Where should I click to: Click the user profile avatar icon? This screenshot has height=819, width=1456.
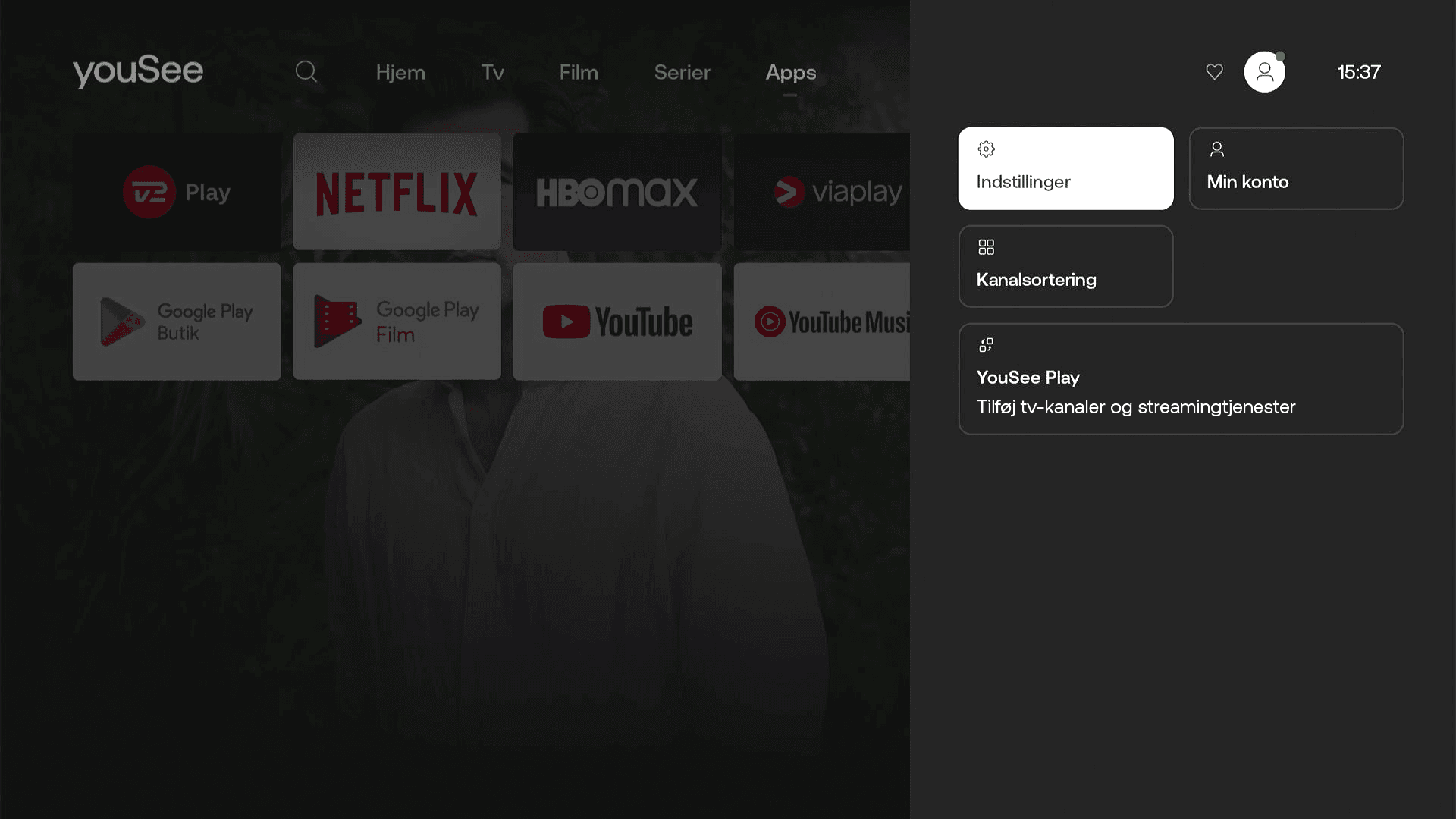(x=1264, y=72)
